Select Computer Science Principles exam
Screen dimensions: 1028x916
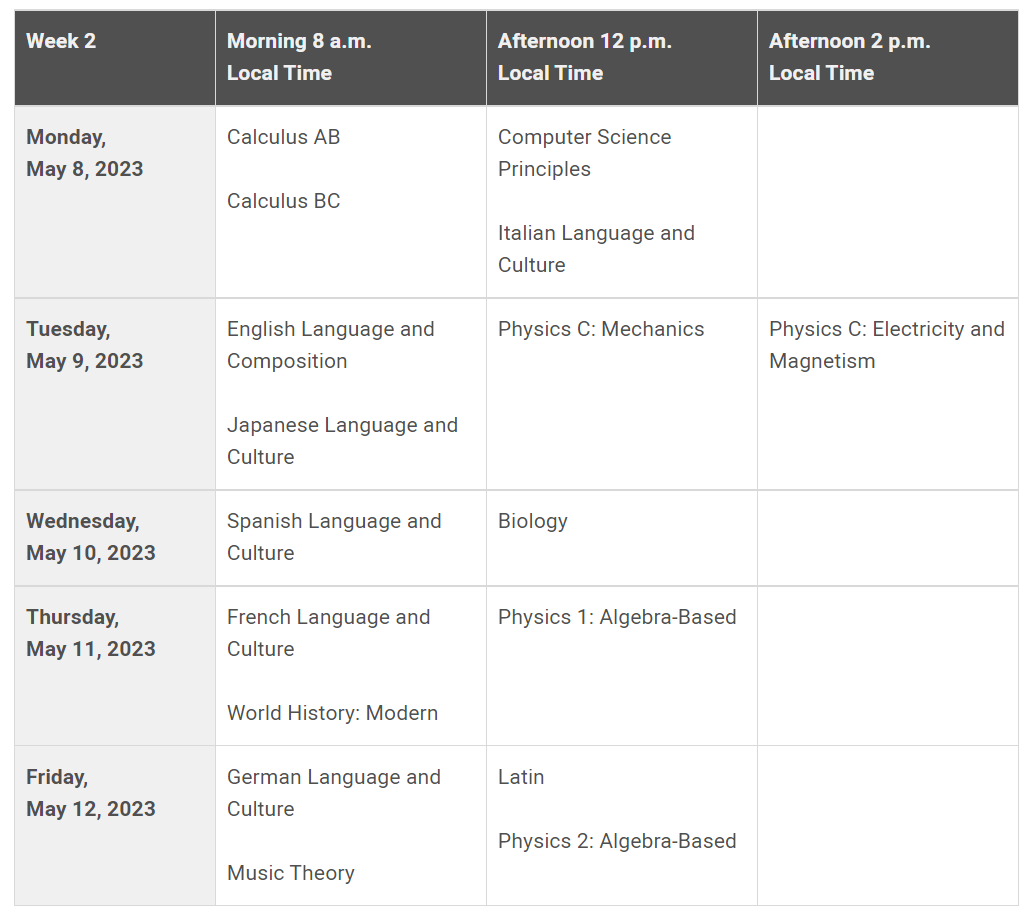(584, 153)
